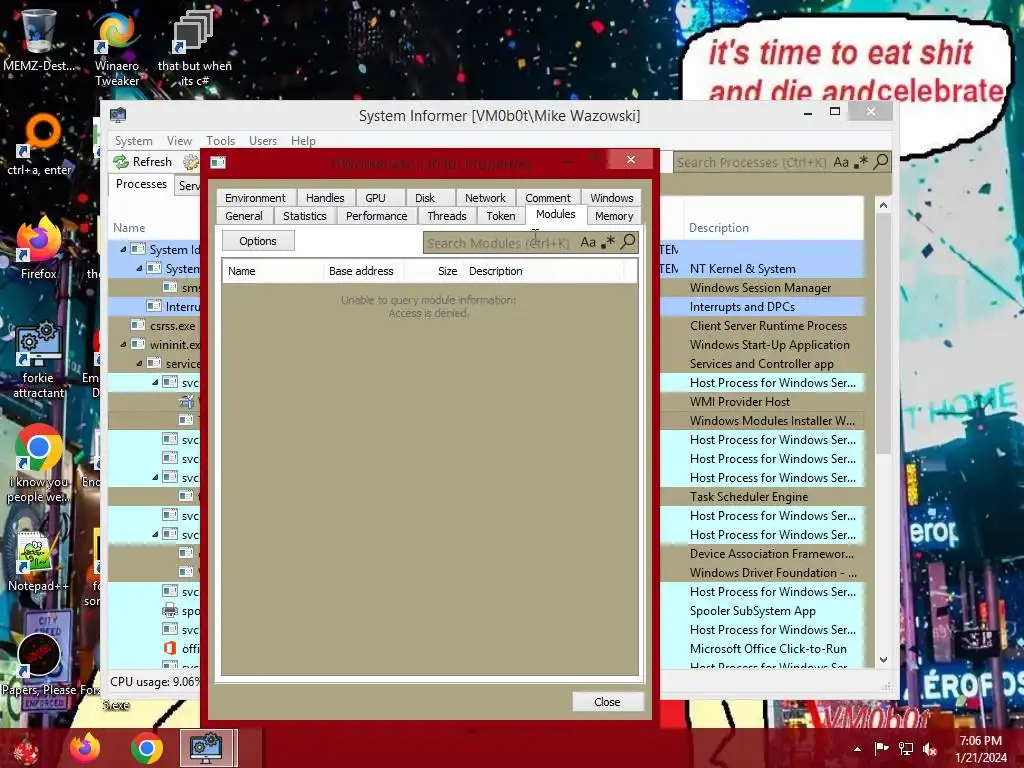Open the Help menu
The height and width of the screenshot is (768, 1024).
tap(303, 140)
